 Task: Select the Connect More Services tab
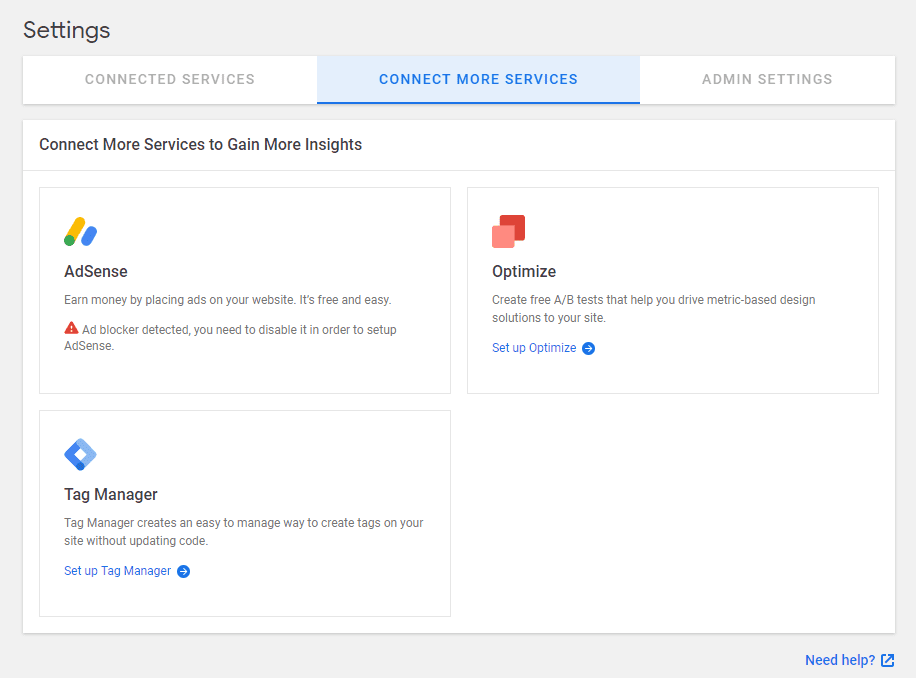pyautogui.click(x=478, y=79)
